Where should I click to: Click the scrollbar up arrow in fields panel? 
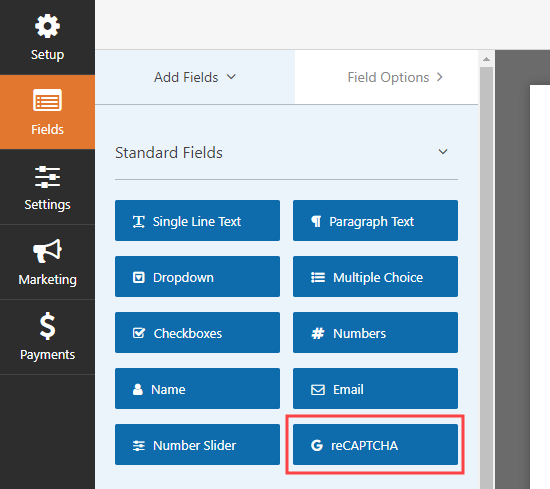486,59
